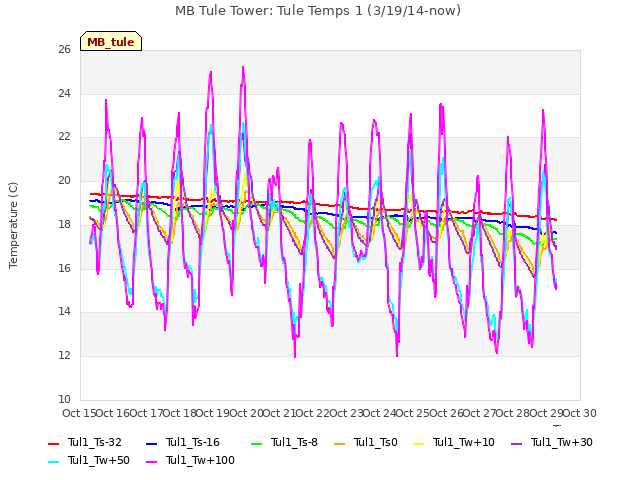Click the Oct 29 x-axis date label

[x=547, y=413]
